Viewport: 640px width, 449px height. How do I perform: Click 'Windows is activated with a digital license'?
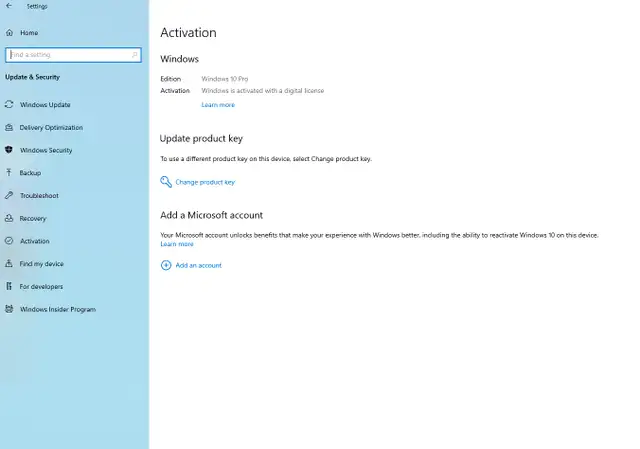tap(262, 91)
